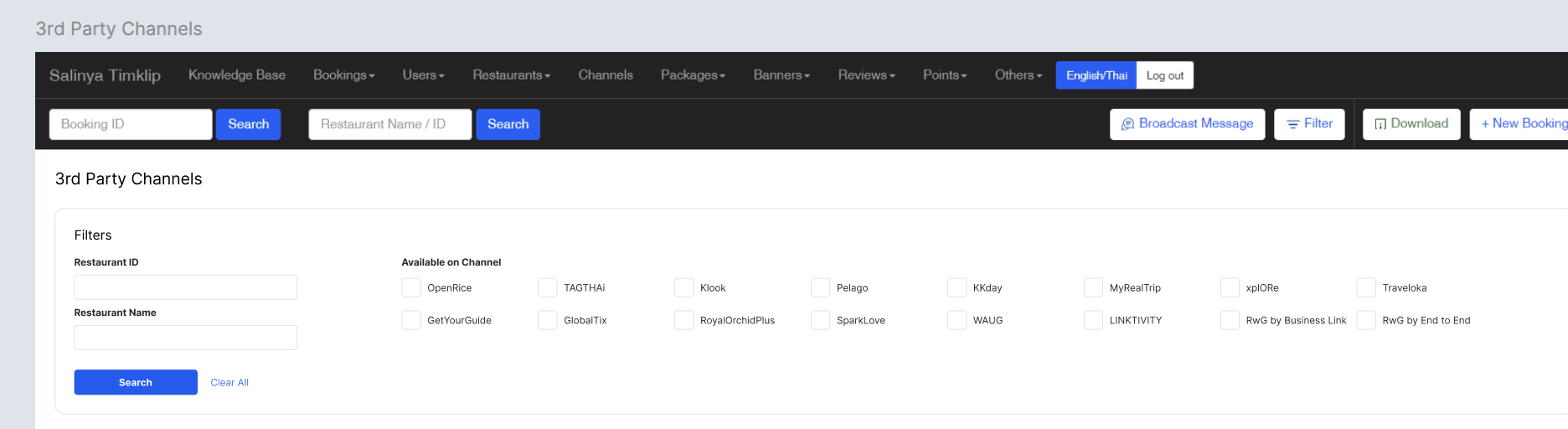Click the Clear All link
The image size is (1568, 429).
tap(230, 382)
